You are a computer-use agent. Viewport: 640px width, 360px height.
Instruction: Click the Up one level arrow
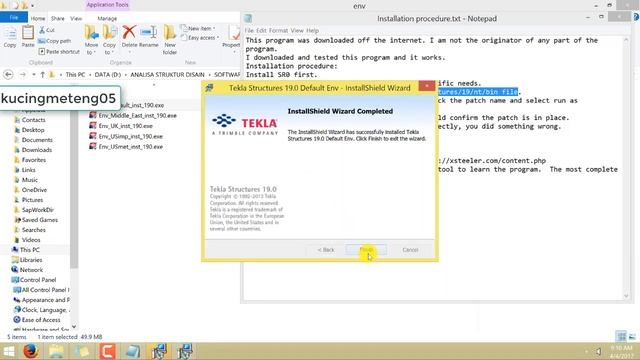click(42, 75)
